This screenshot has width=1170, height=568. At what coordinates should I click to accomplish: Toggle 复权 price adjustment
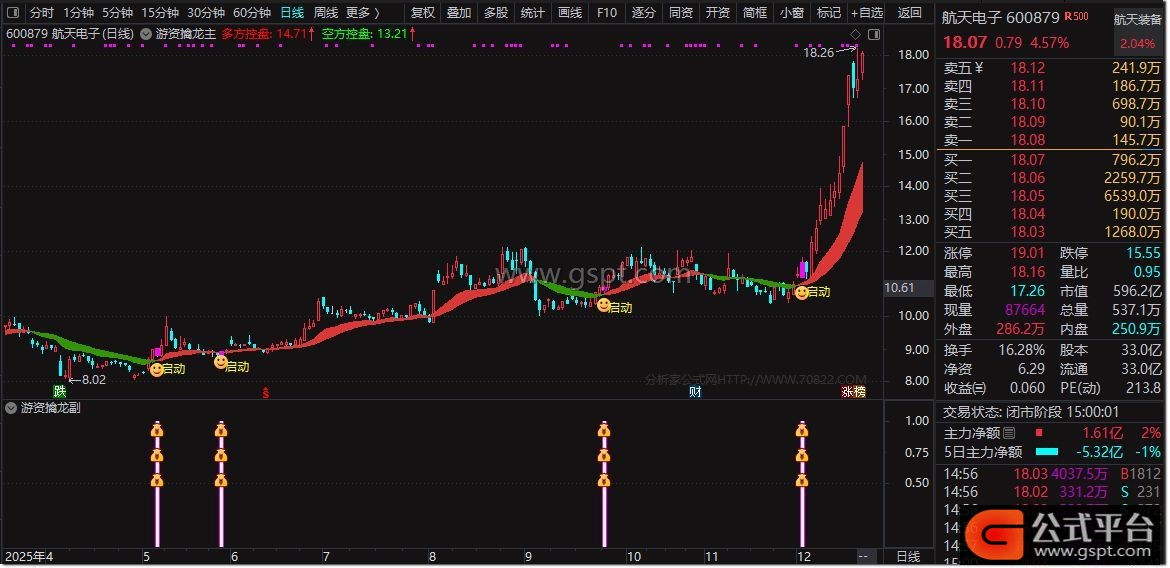pyautogui.click(x=423, y=13)
